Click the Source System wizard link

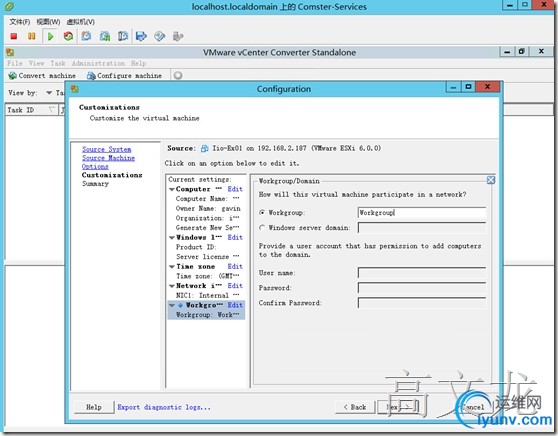tap(107, 149)
